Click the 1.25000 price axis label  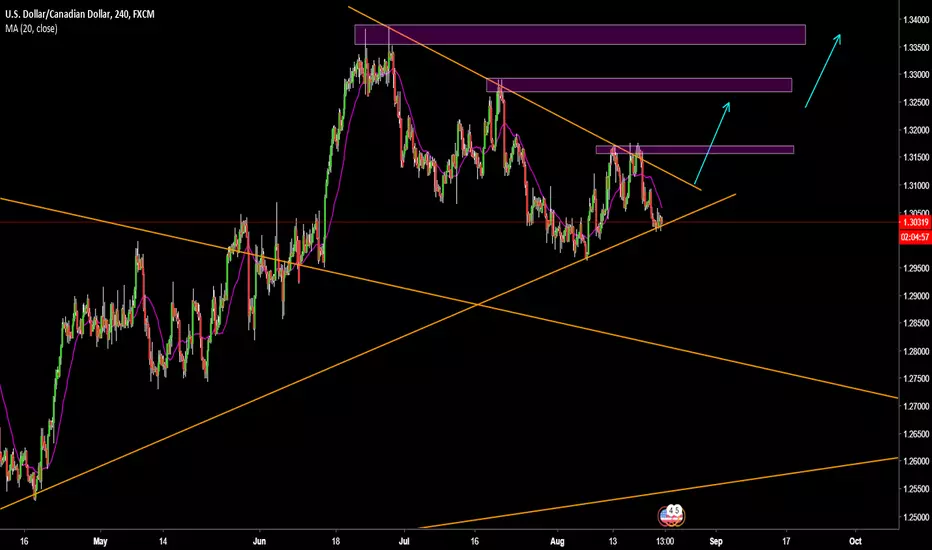pyautogui.click(x=915, y=517)
